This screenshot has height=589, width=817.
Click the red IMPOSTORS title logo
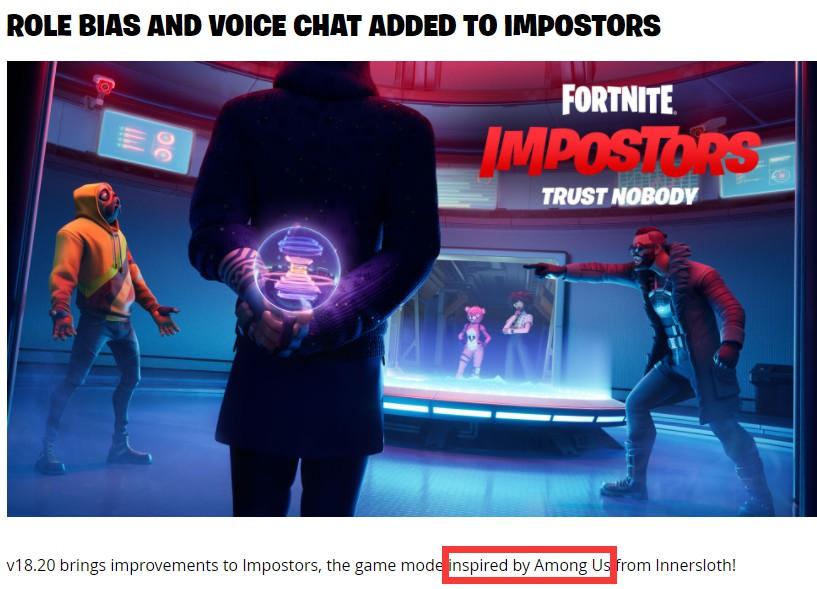click(x=620, y=151)
